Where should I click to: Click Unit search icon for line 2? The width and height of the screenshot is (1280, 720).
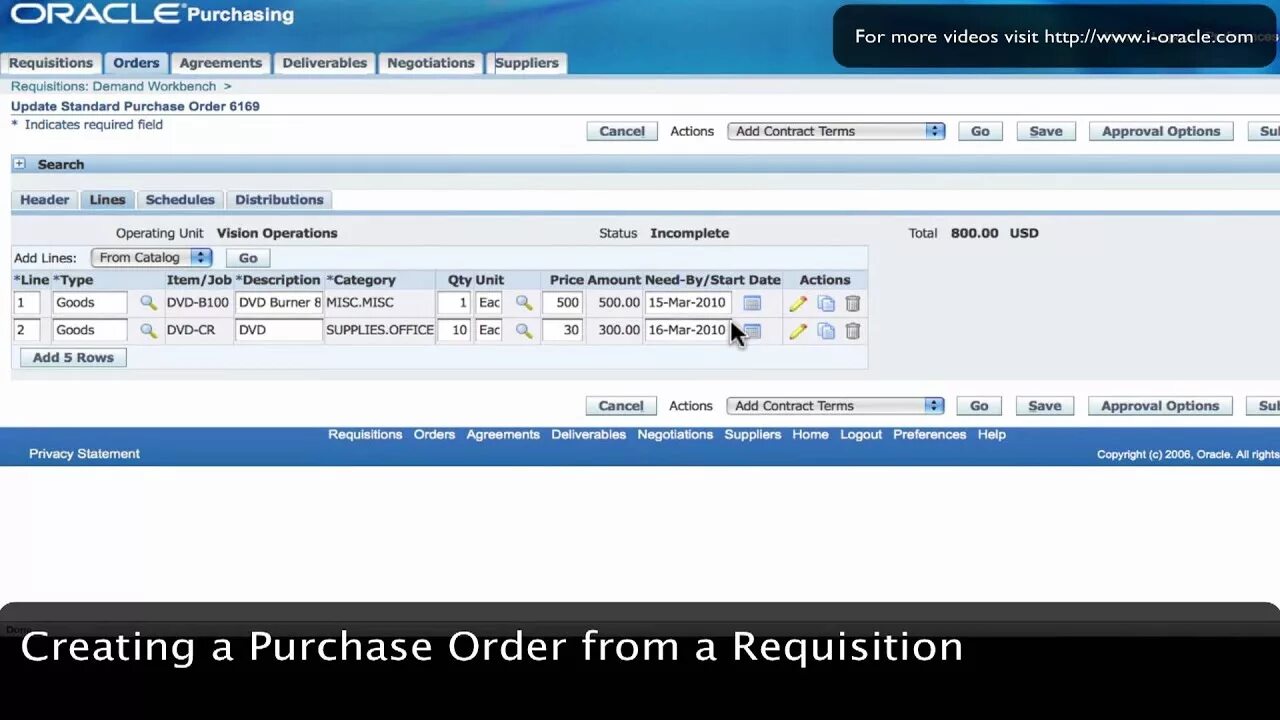pos(524,330)
